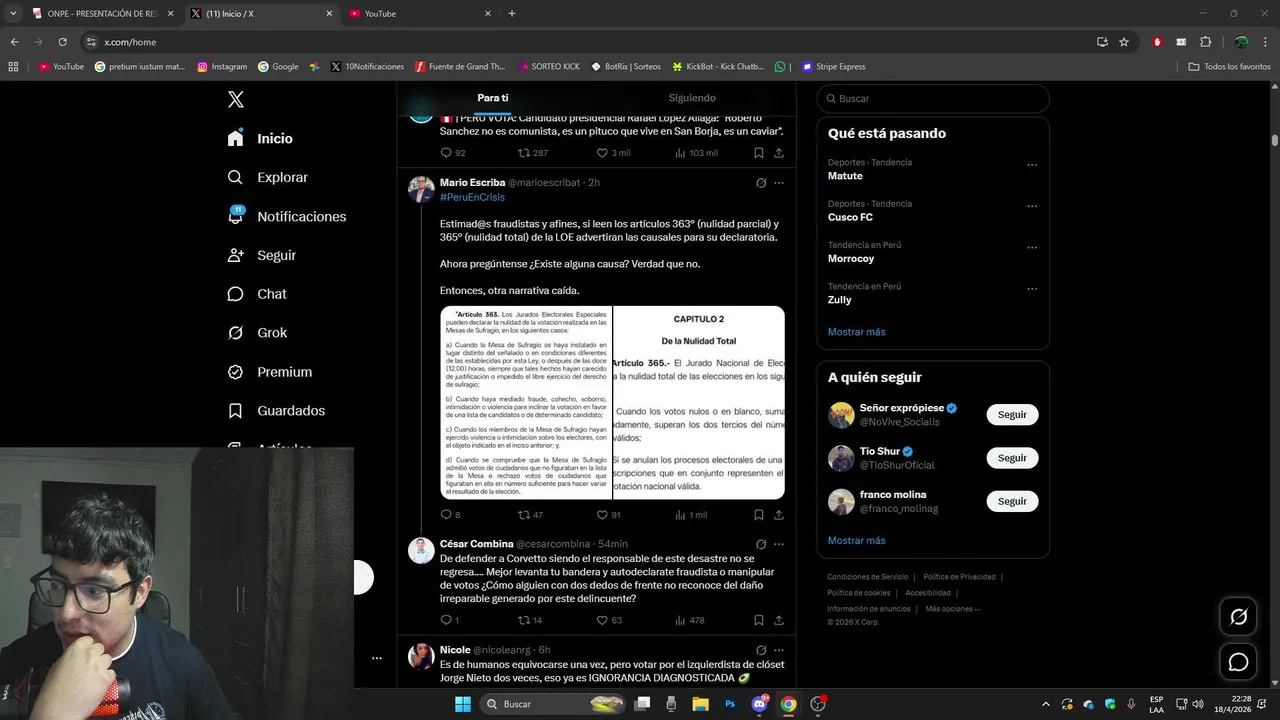Screen dimensions: 1280x720
Task: Reply to César Combina's post
Action: point(450,620)
